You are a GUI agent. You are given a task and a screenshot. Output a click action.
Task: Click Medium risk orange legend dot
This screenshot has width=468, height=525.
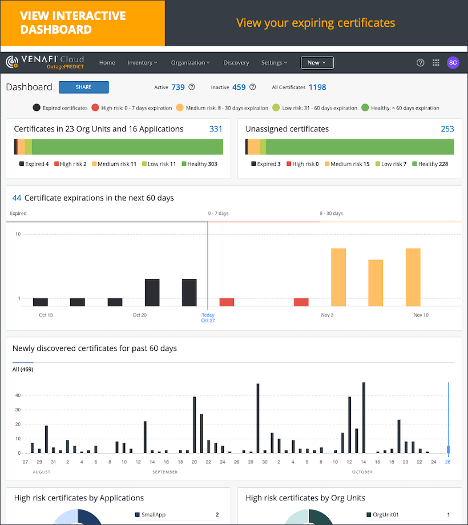[180, 107]
